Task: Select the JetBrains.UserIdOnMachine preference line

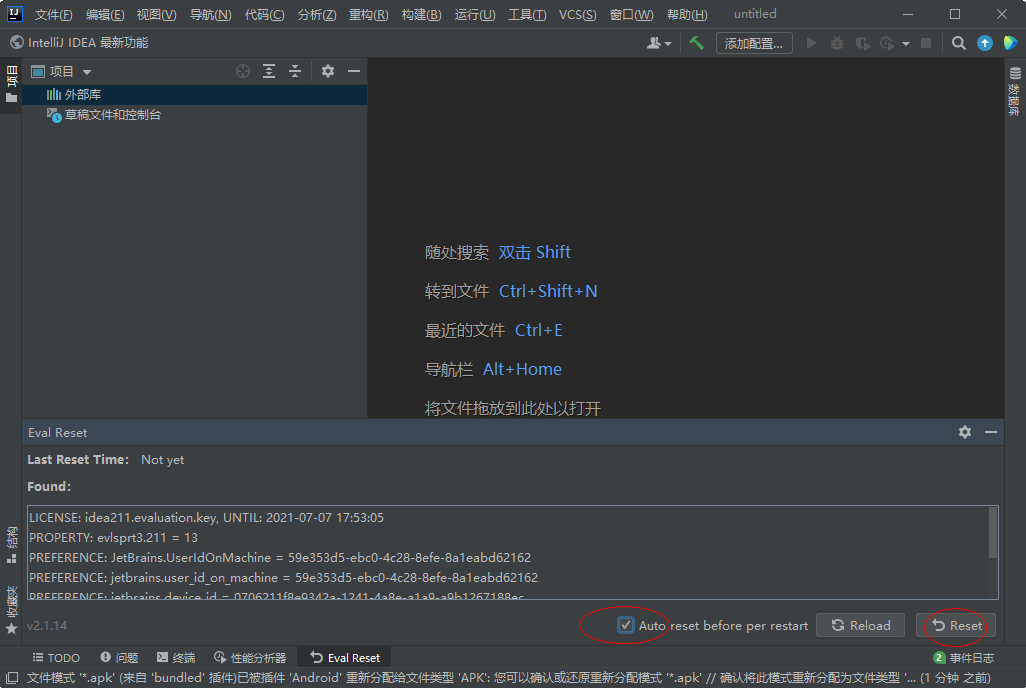Action: pyautogui.click(x=280, y=558)
